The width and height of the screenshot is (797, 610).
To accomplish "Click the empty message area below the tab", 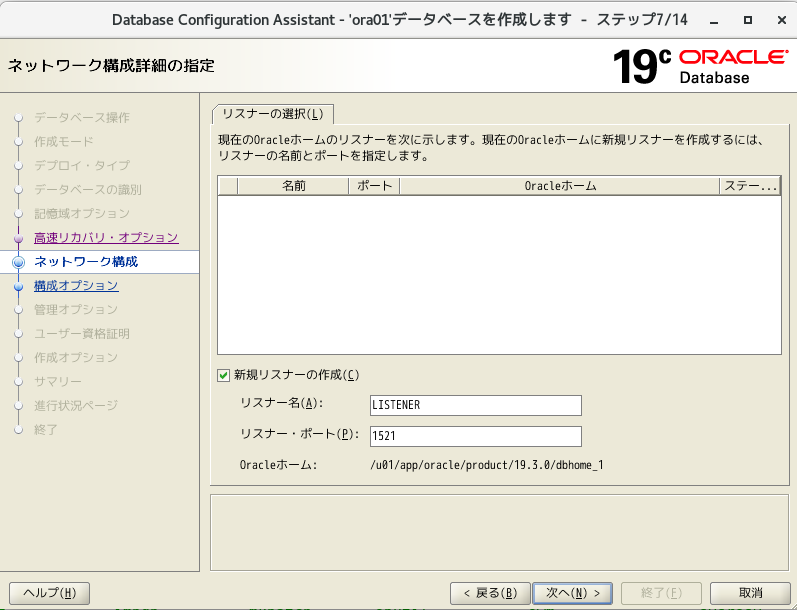I will pos(499,532).
